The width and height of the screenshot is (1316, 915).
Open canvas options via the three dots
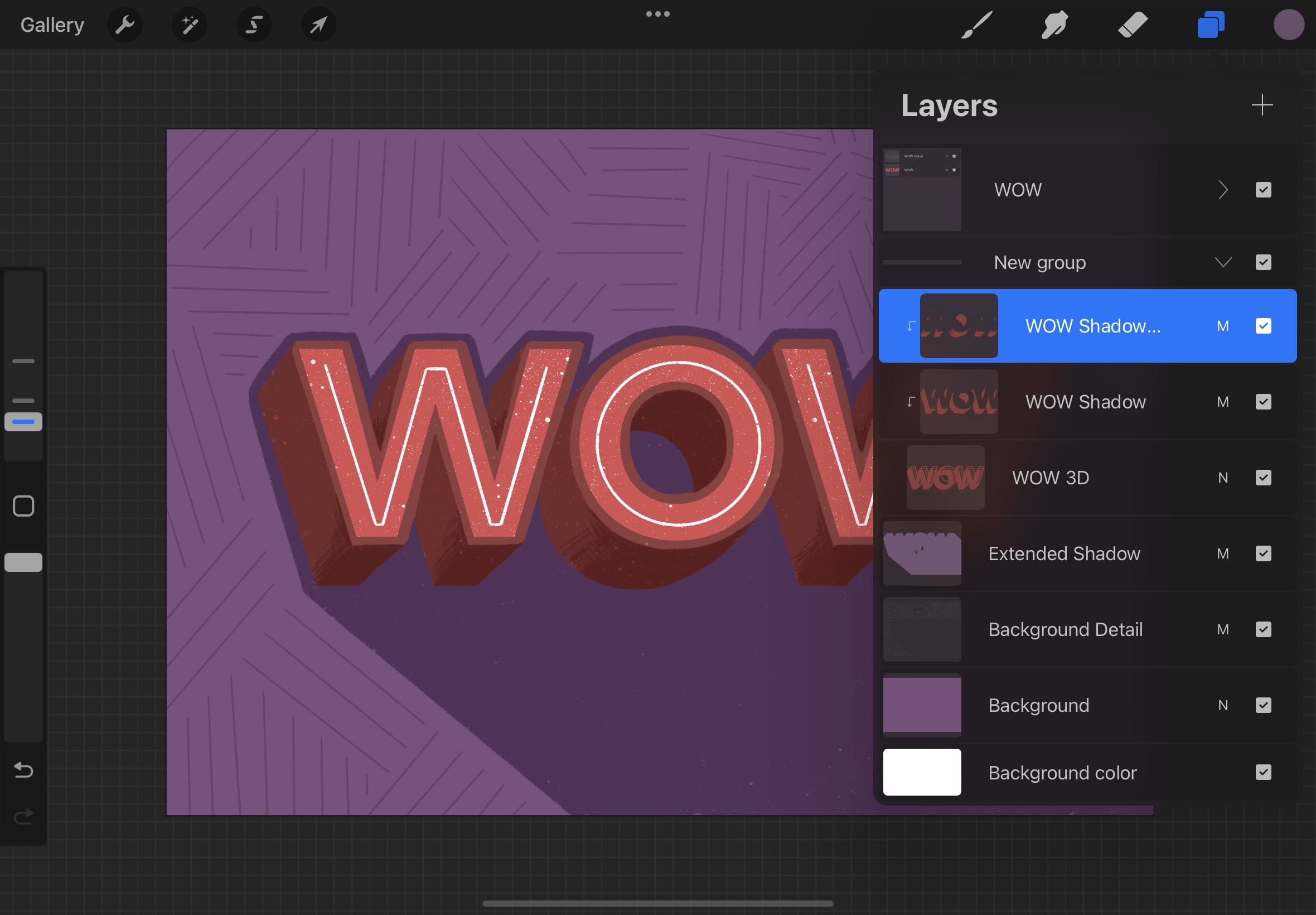(x=657, y=13)
